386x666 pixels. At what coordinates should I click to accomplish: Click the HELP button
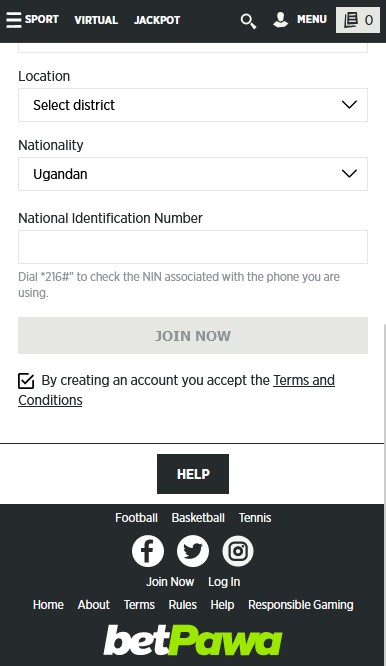193,474
